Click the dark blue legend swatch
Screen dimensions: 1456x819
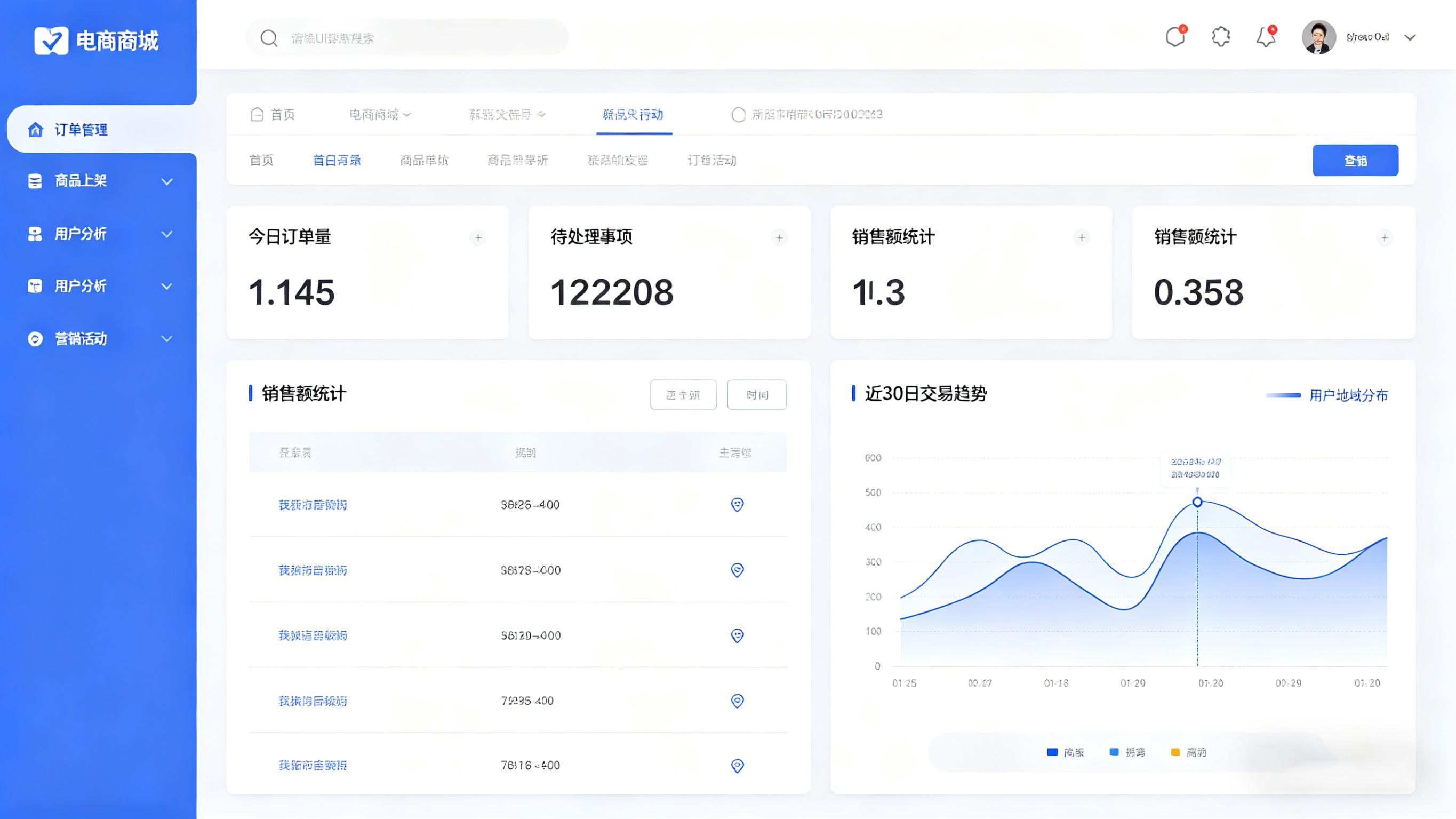pyautogui.click(x=1052, y=752)
